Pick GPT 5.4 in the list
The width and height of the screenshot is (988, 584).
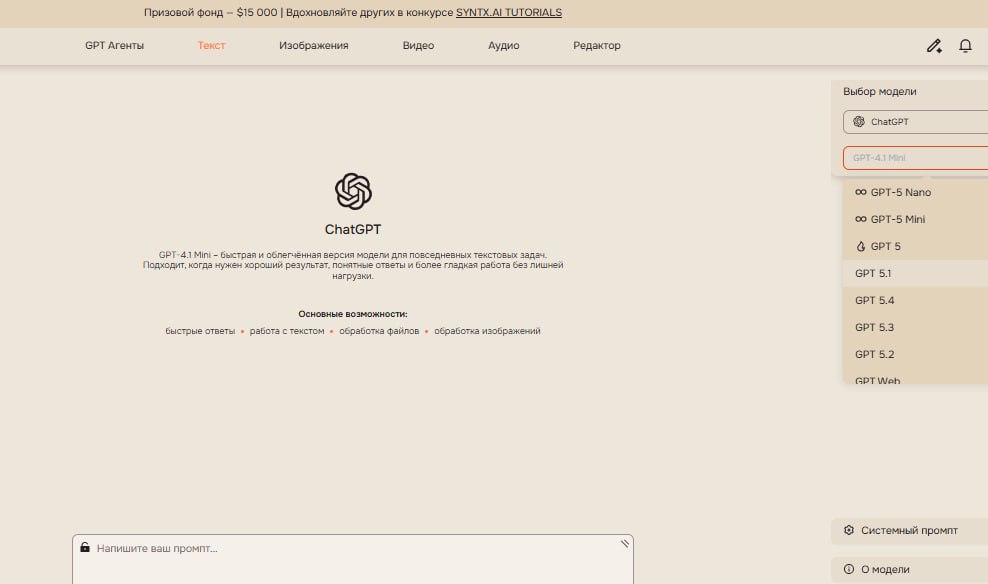[x=916, y=301]
